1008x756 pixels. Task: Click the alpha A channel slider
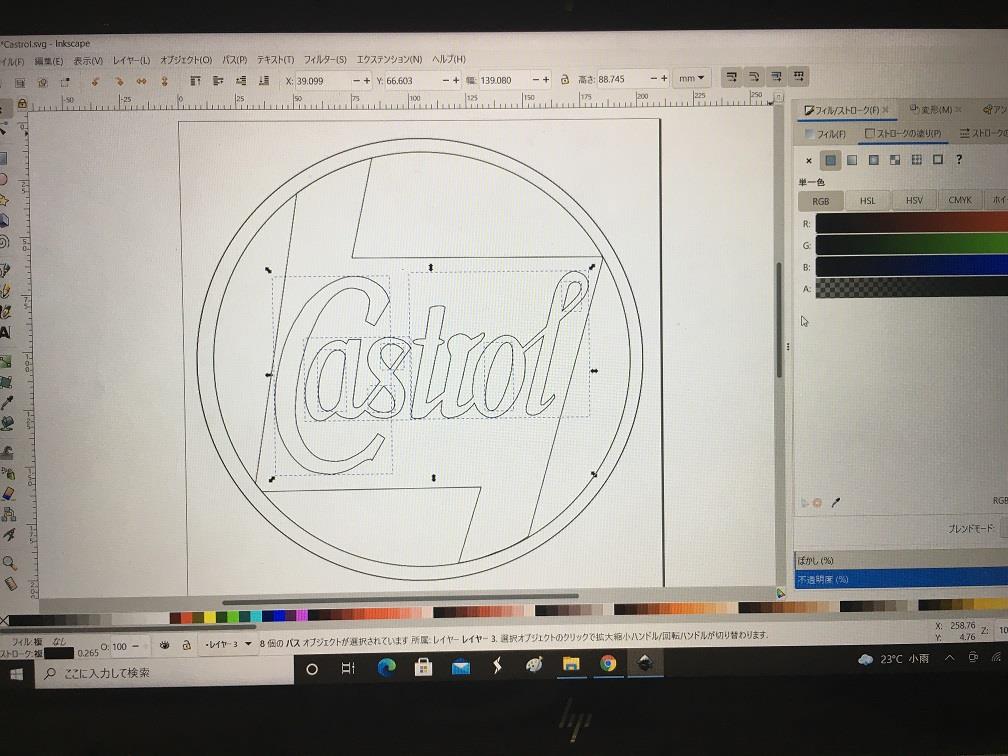click(x=912, y=288)
